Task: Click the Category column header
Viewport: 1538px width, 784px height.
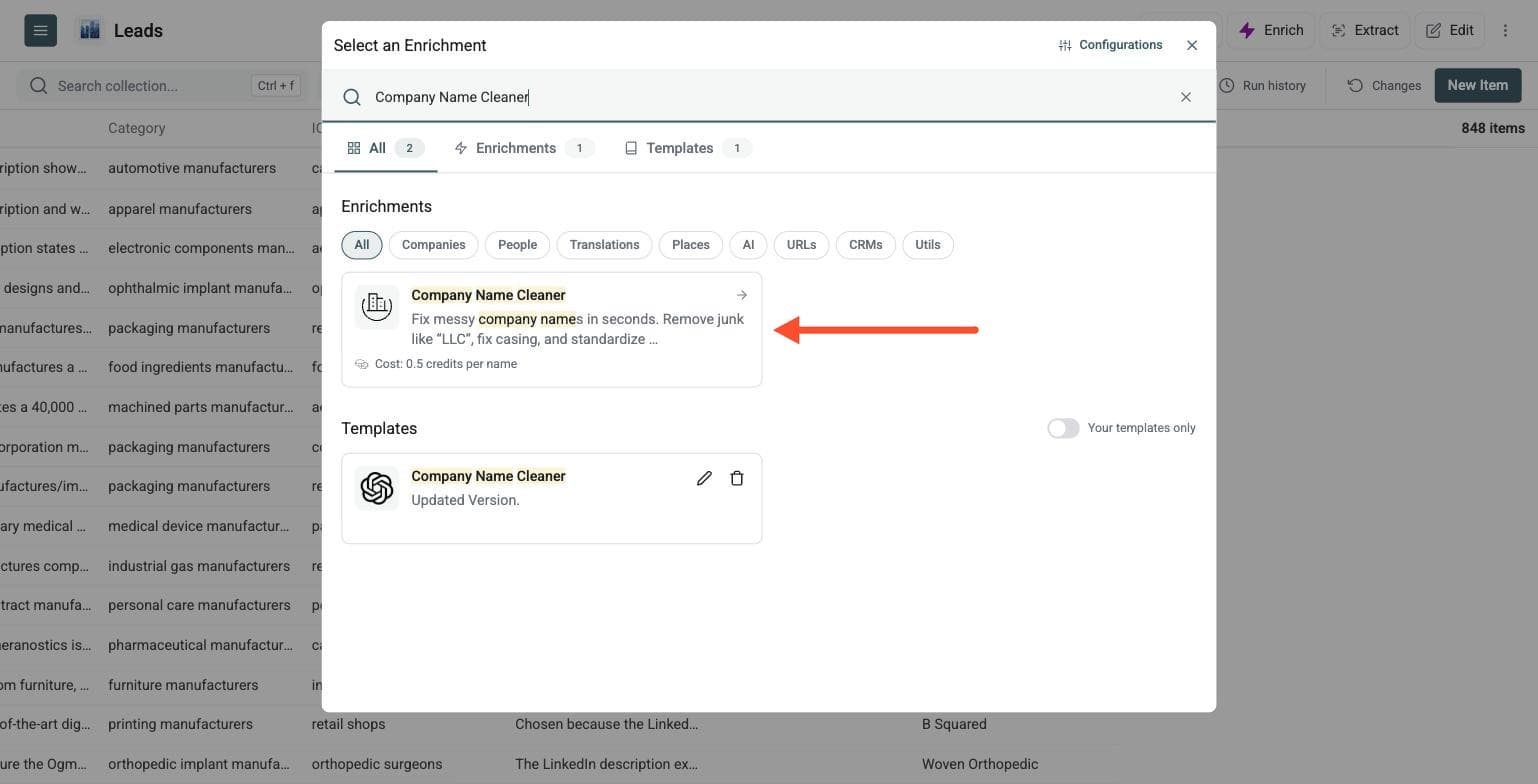Action: (137, 128)
